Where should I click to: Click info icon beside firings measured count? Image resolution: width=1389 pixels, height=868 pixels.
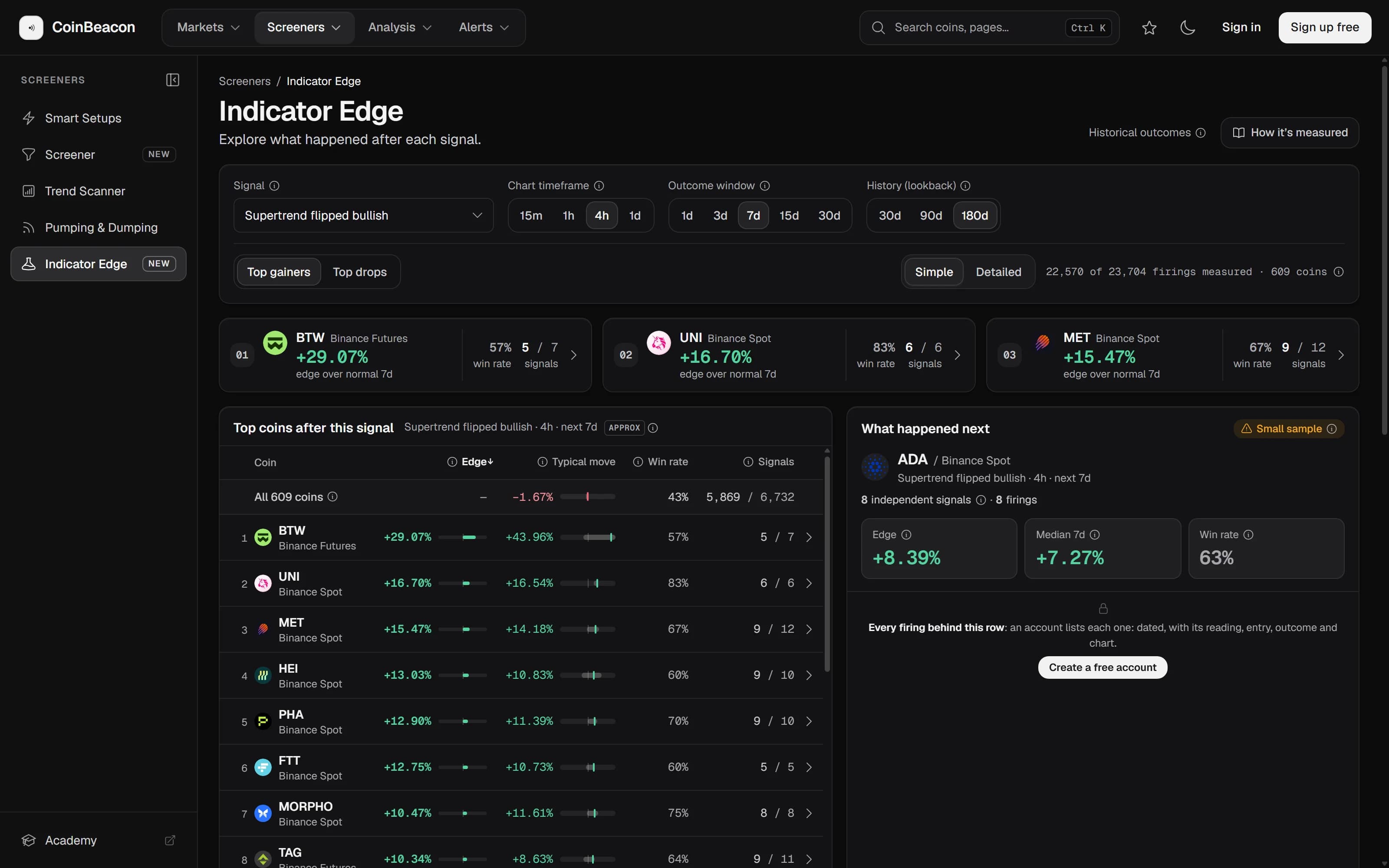(x=1339, y=272)
